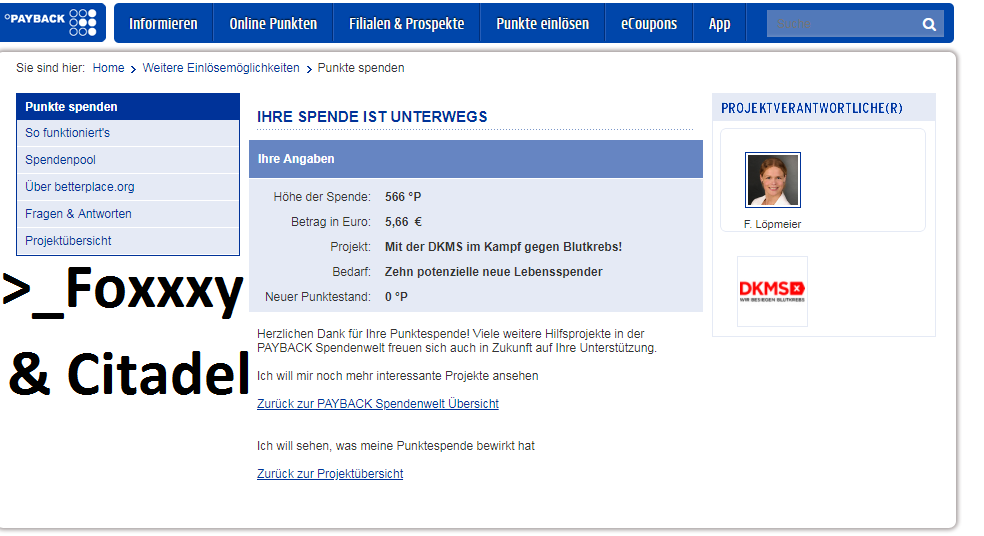984x536 pixels.
Task: Open the eCoupons menu item
Action: coord(649,24)
